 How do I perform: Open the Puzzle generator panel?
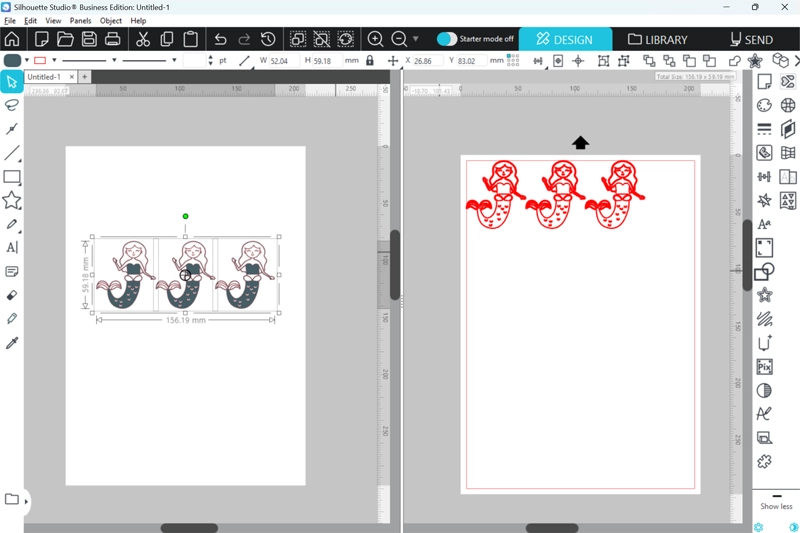click(x=765, y=461)
